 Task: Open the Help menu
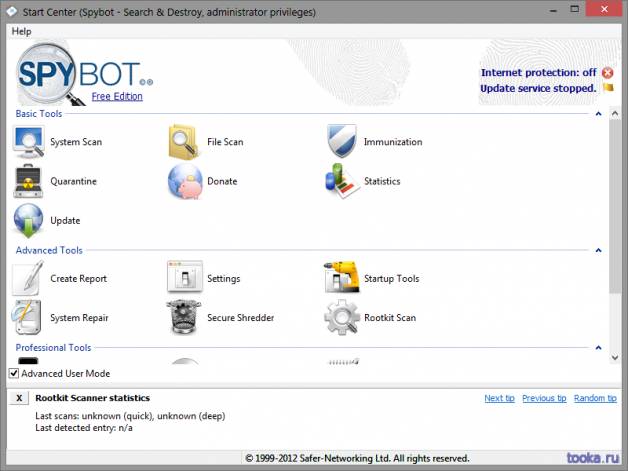click(21, 31)
